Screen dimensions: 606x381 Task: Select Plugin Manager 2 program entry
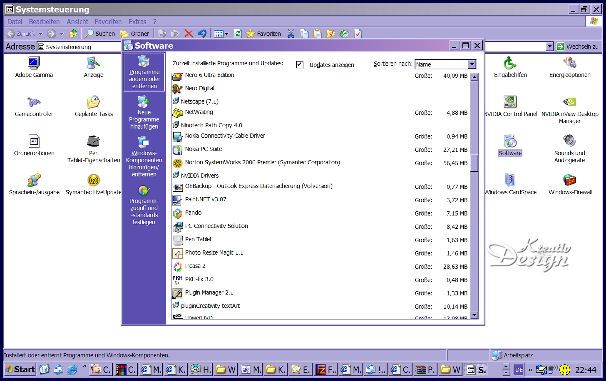[x=209, y=293]
